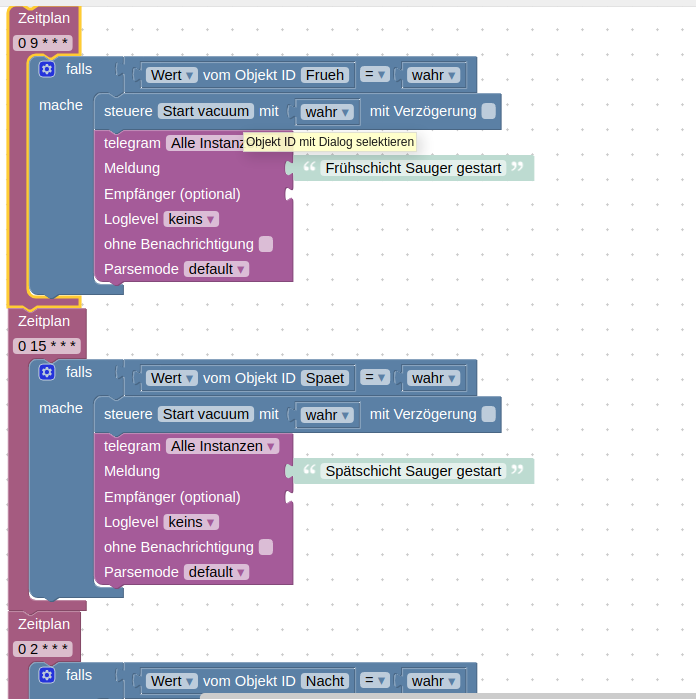Edit text 'Frühschicht Sauger gestart'
This screenshot has width=696, height=699.
(x=413, y=168)
